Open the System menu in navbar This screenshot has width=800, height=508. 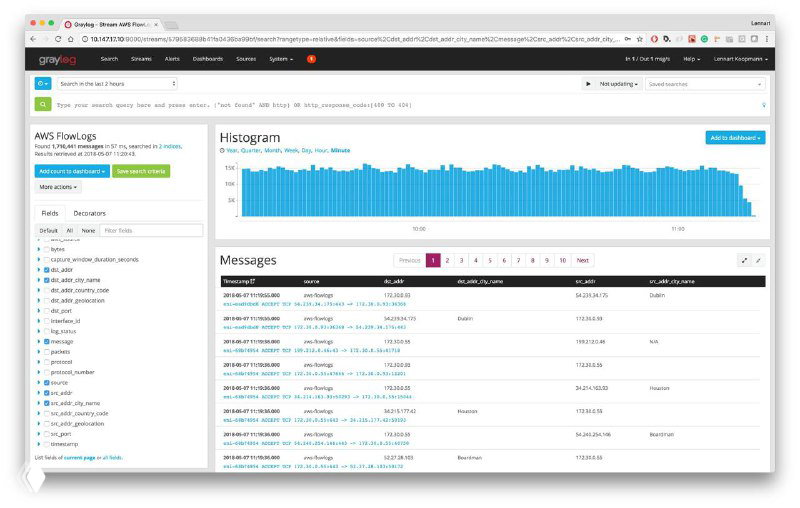(x=281, y=59)
